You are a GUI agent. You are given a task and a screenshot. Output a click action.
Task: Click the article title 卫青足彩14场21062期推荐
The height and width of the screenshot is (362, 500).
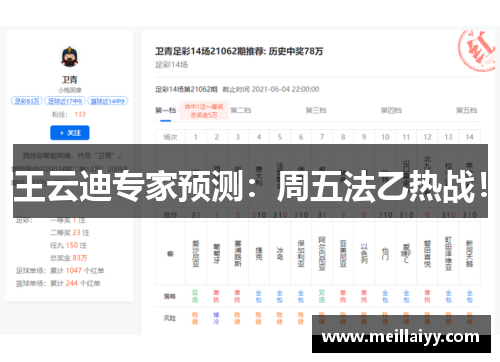(x=239, y=51)
